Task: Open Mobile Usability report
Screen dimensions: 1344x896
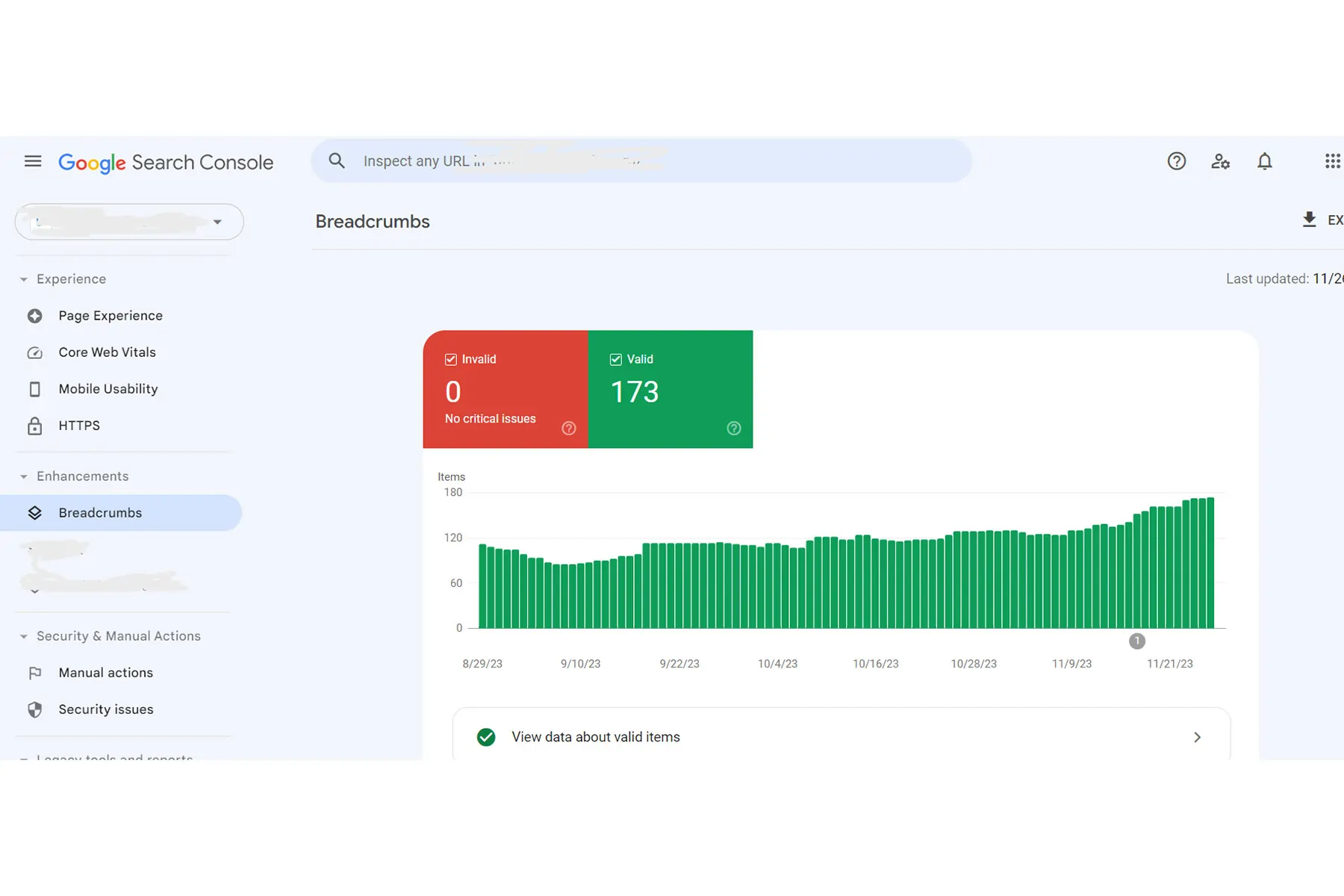Action: point(108,389)
